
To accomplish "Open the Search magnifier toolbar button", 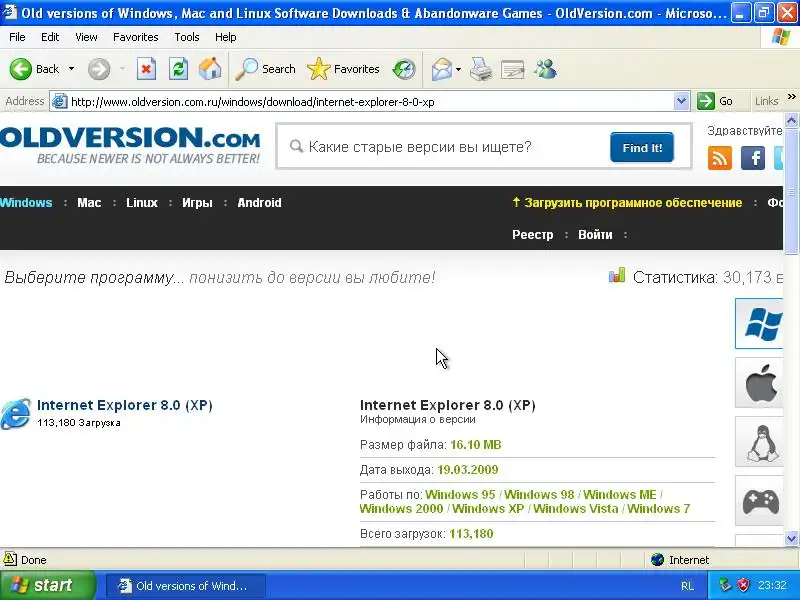I will tap(265, 69).
